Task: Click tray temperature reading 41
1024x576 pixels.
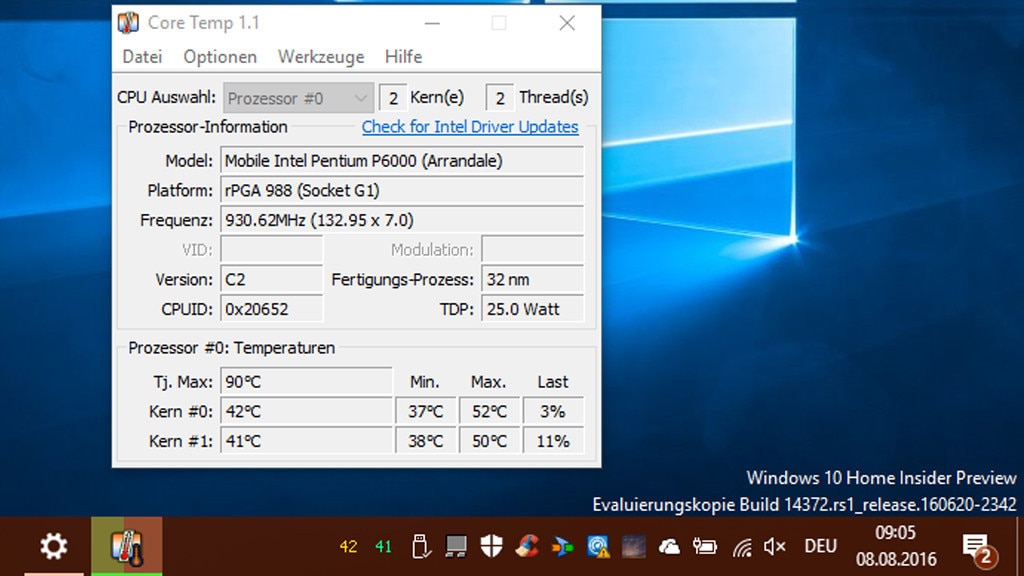Action: pos(383,547)
